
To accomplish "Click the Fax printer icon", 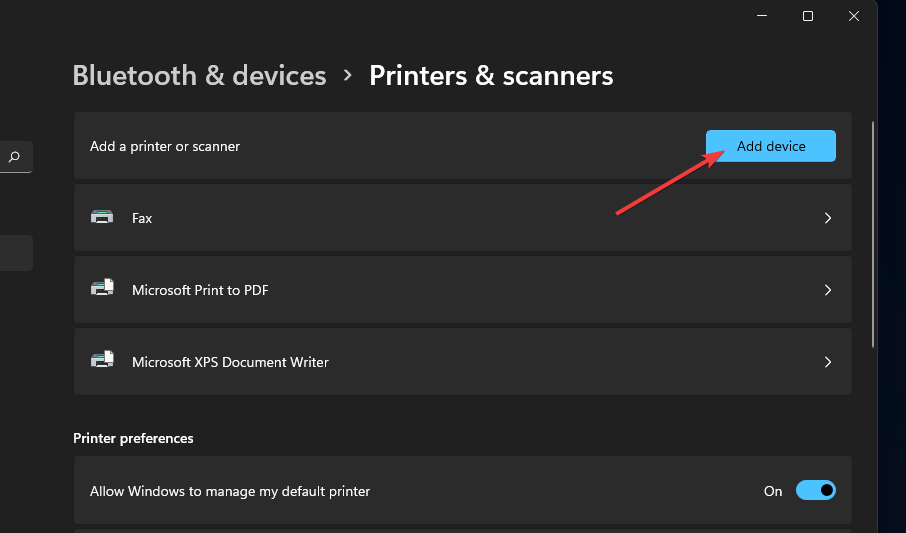I will coord(102,218).
